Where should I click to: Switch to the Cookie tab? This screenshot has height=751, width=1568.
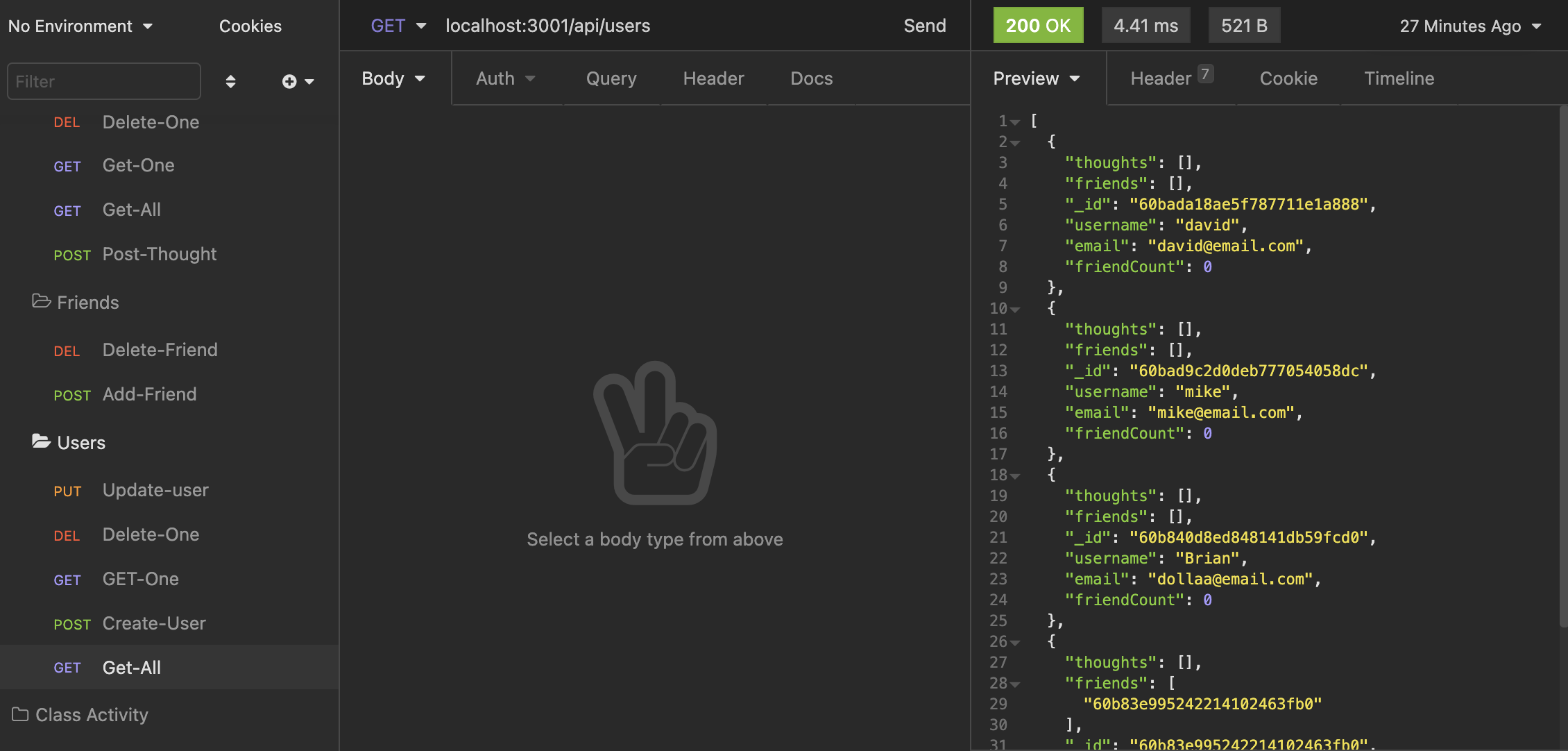point(1288,78)
